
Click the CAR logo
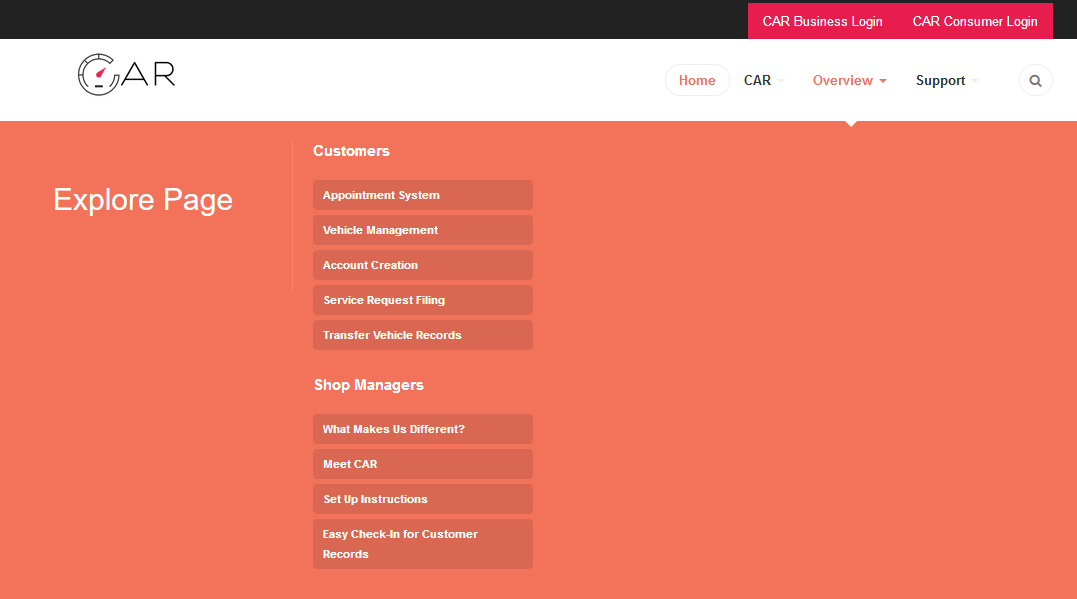point(126,74)
